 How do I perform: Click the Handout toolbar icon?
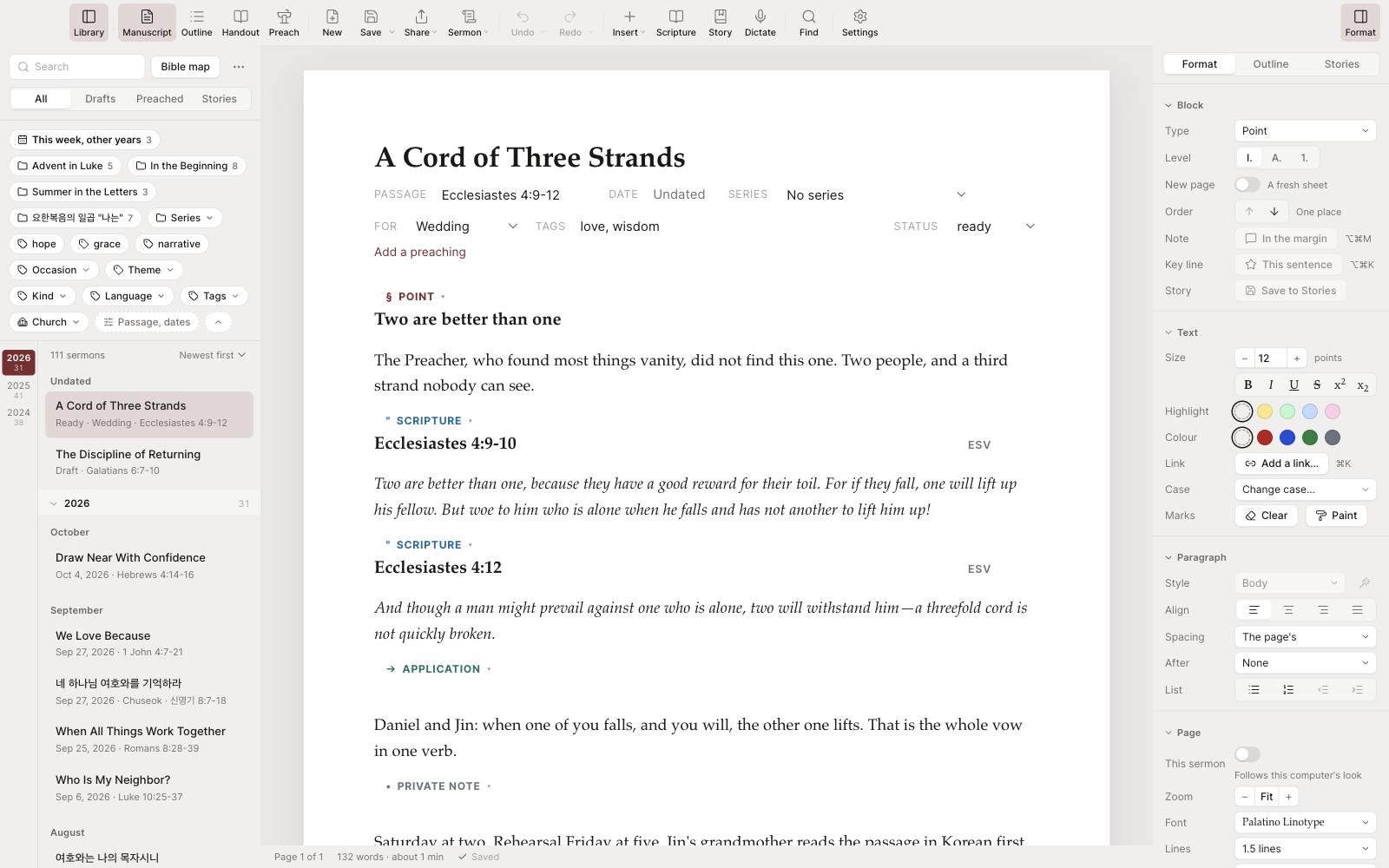(x=240, y=23)
